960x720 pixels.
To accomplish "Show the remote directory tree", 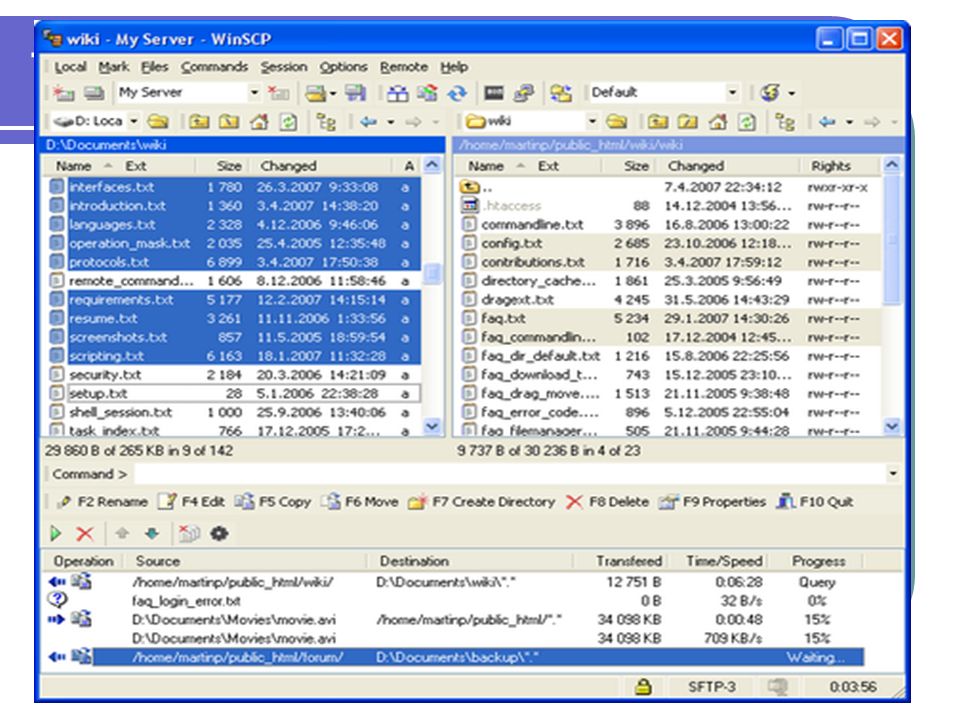I will click(x=785, y=122).
